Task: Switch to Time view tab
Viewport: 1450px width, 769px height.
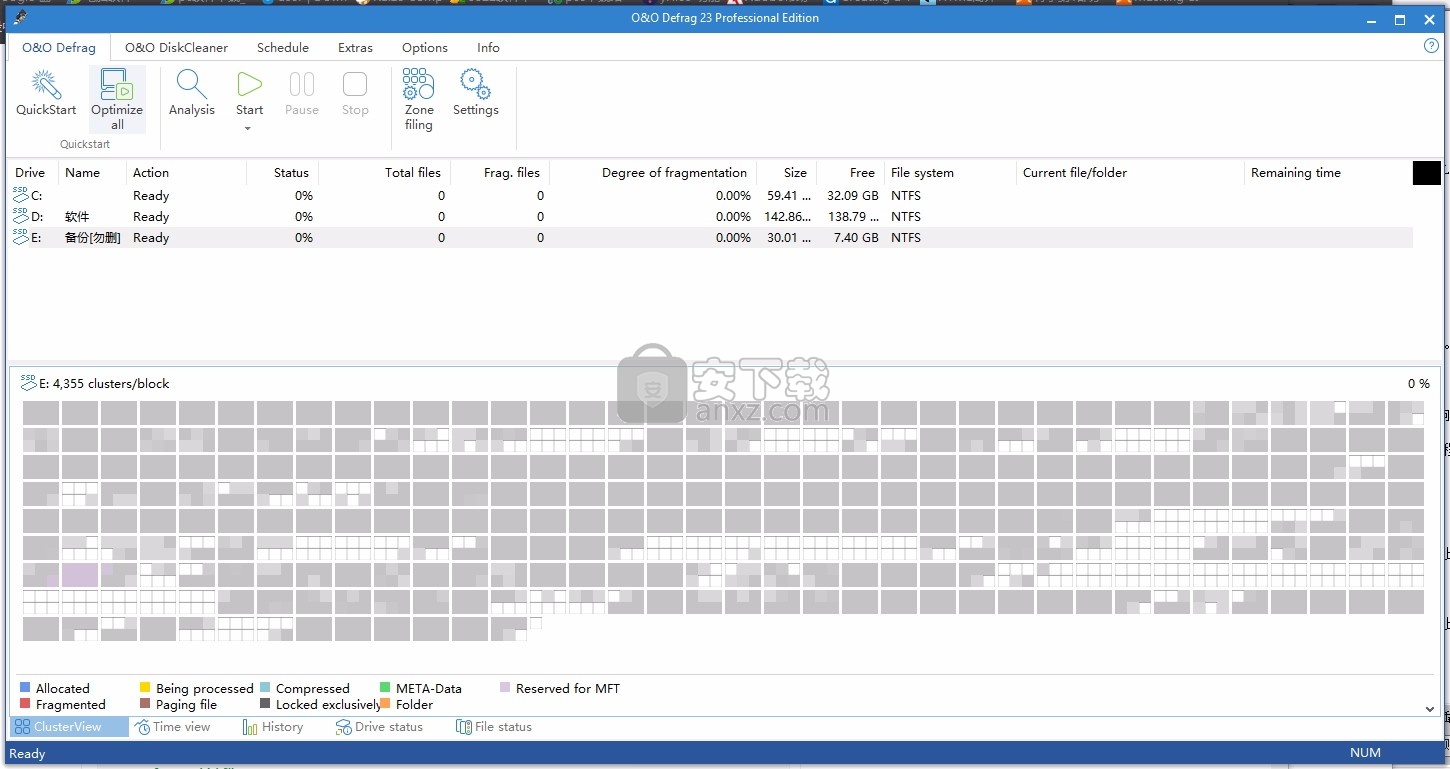Action: click(x=173, y=727)
